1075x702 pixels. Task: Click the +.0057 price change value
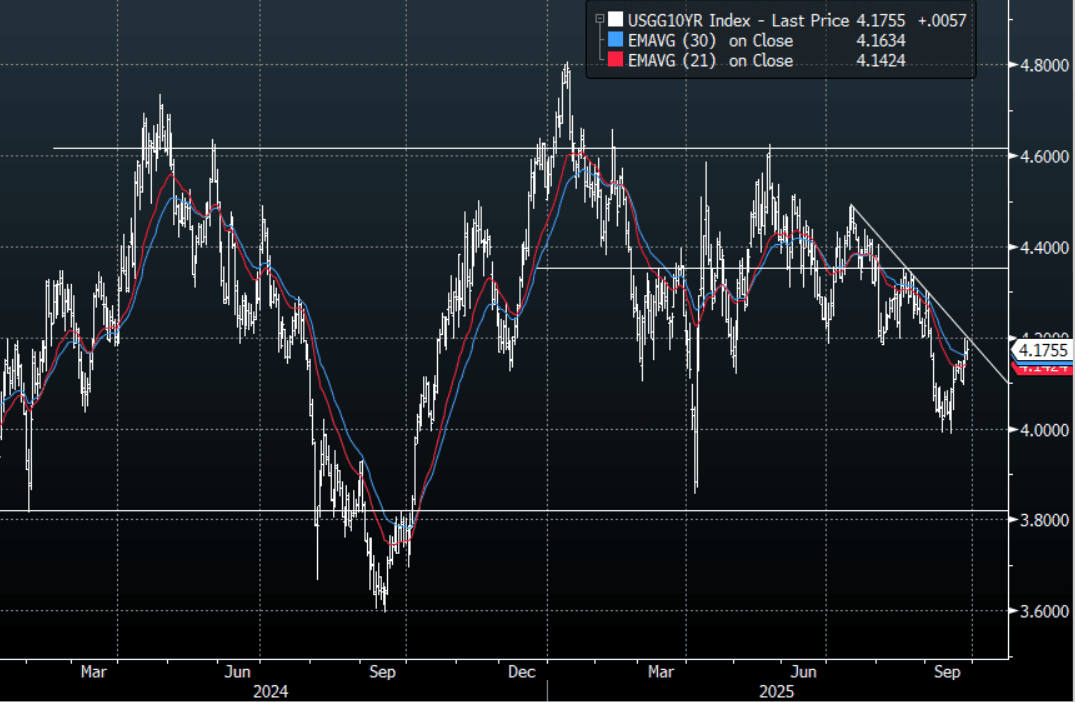pos(942,20)
